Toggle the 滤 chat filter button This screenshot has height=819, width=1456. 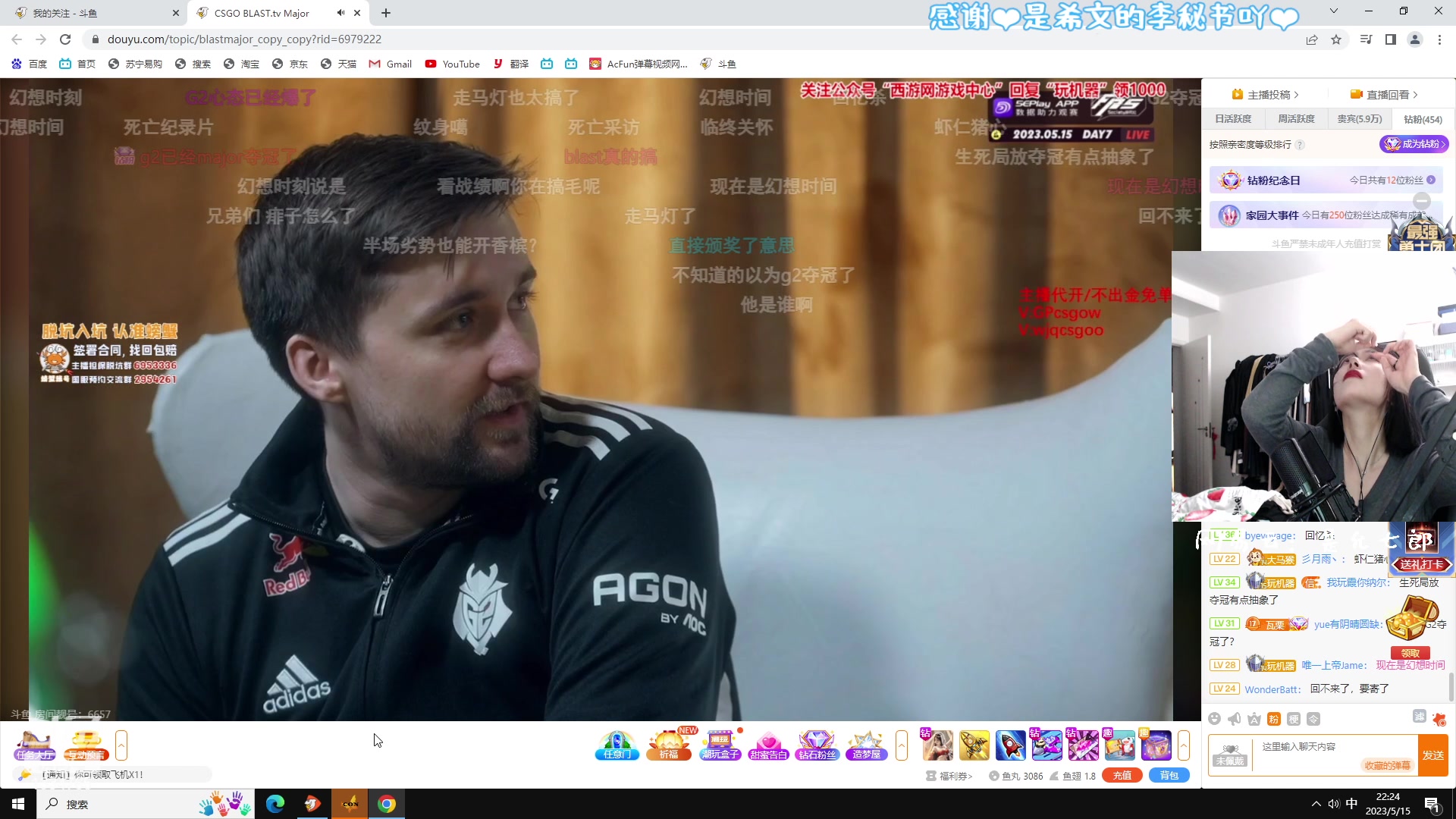(x=1419, y=717)
